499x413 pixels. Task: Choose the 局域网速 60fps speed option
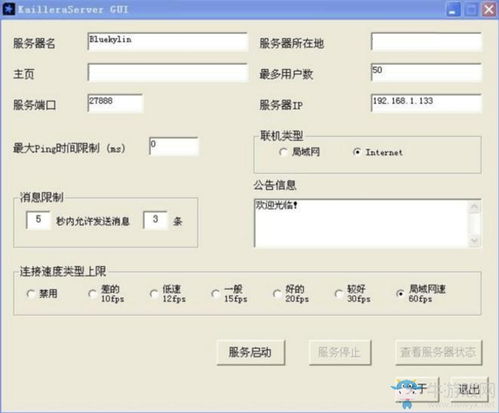point(400,294)
